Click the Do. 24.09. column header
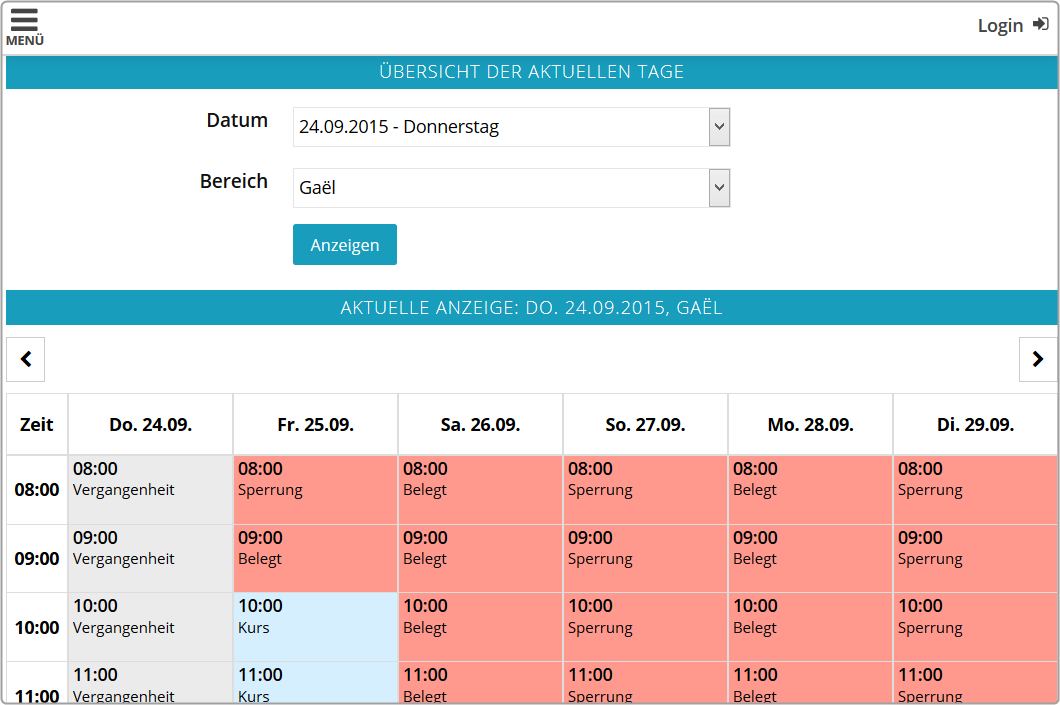 tap(150, 424)
